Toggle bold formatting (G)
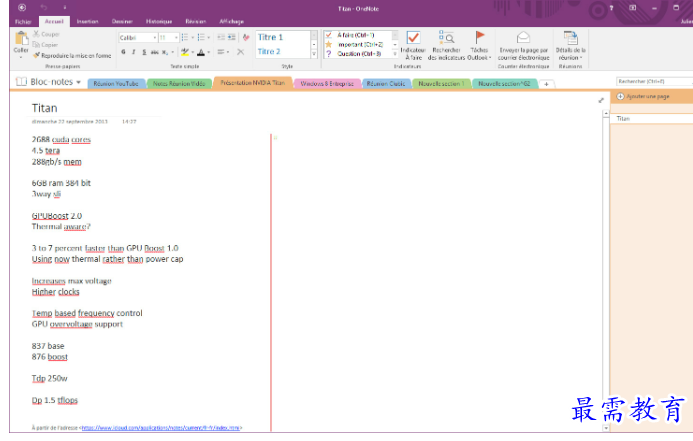Screen dimensions: 693x441 coord(123,52)
